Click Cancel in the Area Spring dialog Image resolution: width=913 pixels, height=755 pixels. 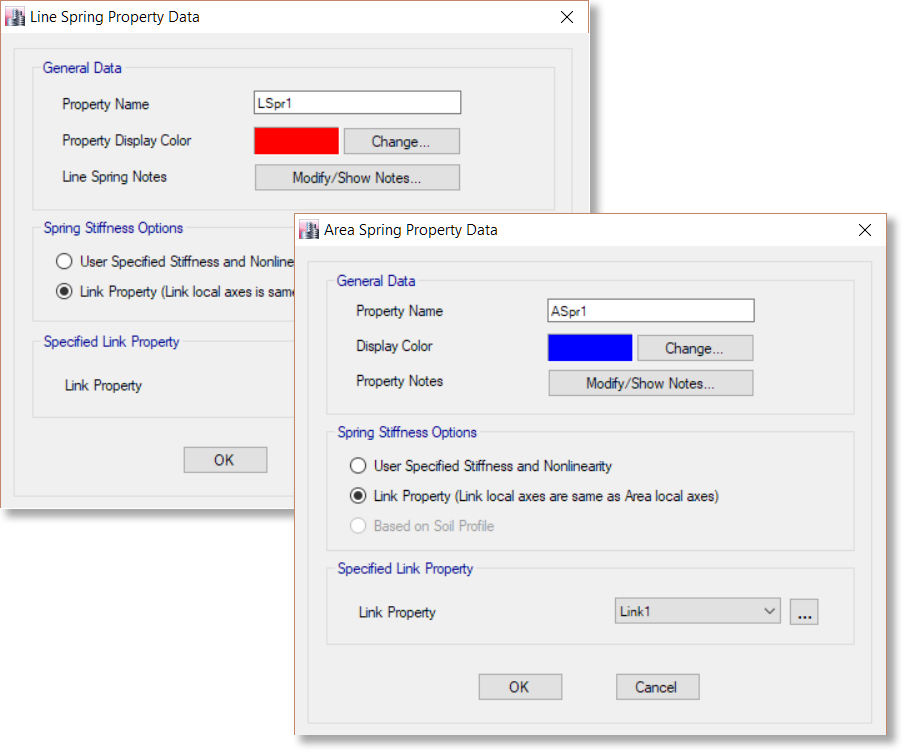pyautogui.click(x=658, y=687)
